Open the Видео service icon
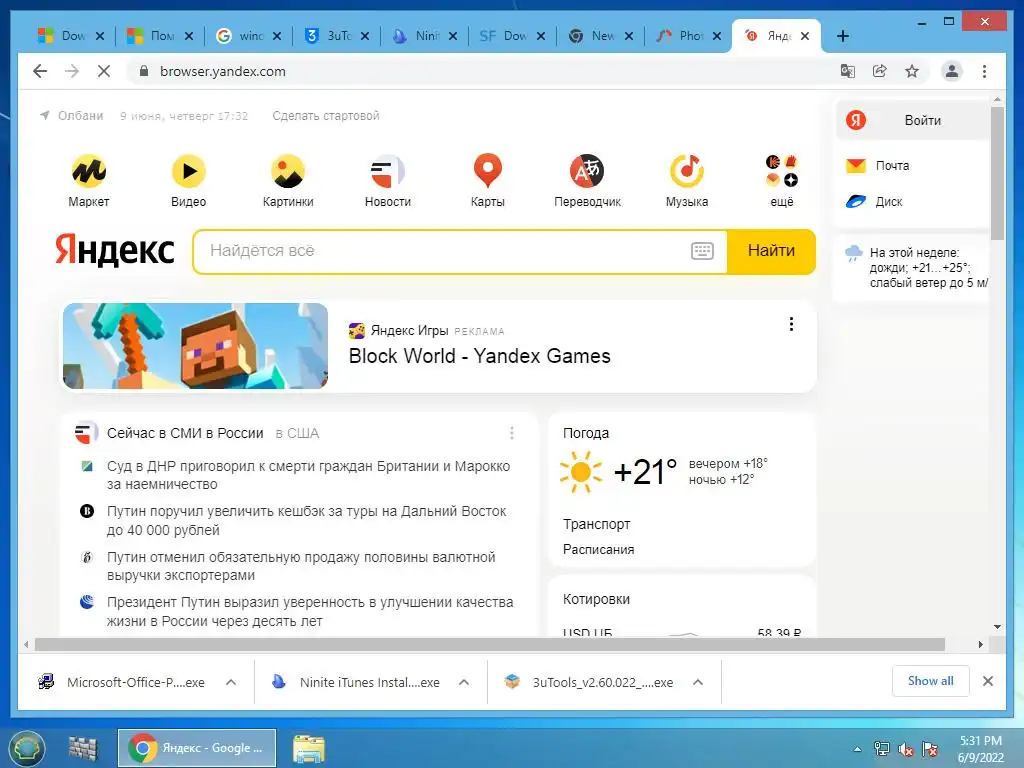This screenshot has height=768, width=1024. click(x=189, y=171)
